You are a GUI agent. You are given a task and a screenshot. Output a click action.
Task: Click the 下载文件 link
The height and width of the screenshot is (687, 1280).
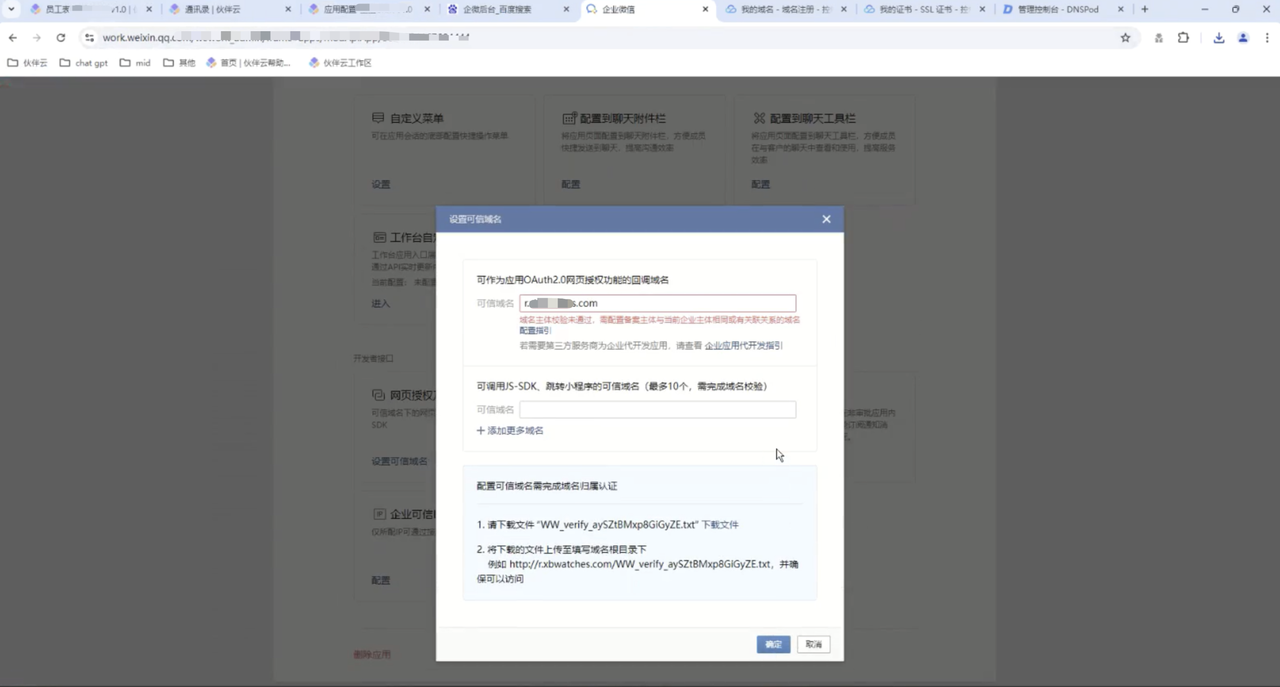[720, 524]
